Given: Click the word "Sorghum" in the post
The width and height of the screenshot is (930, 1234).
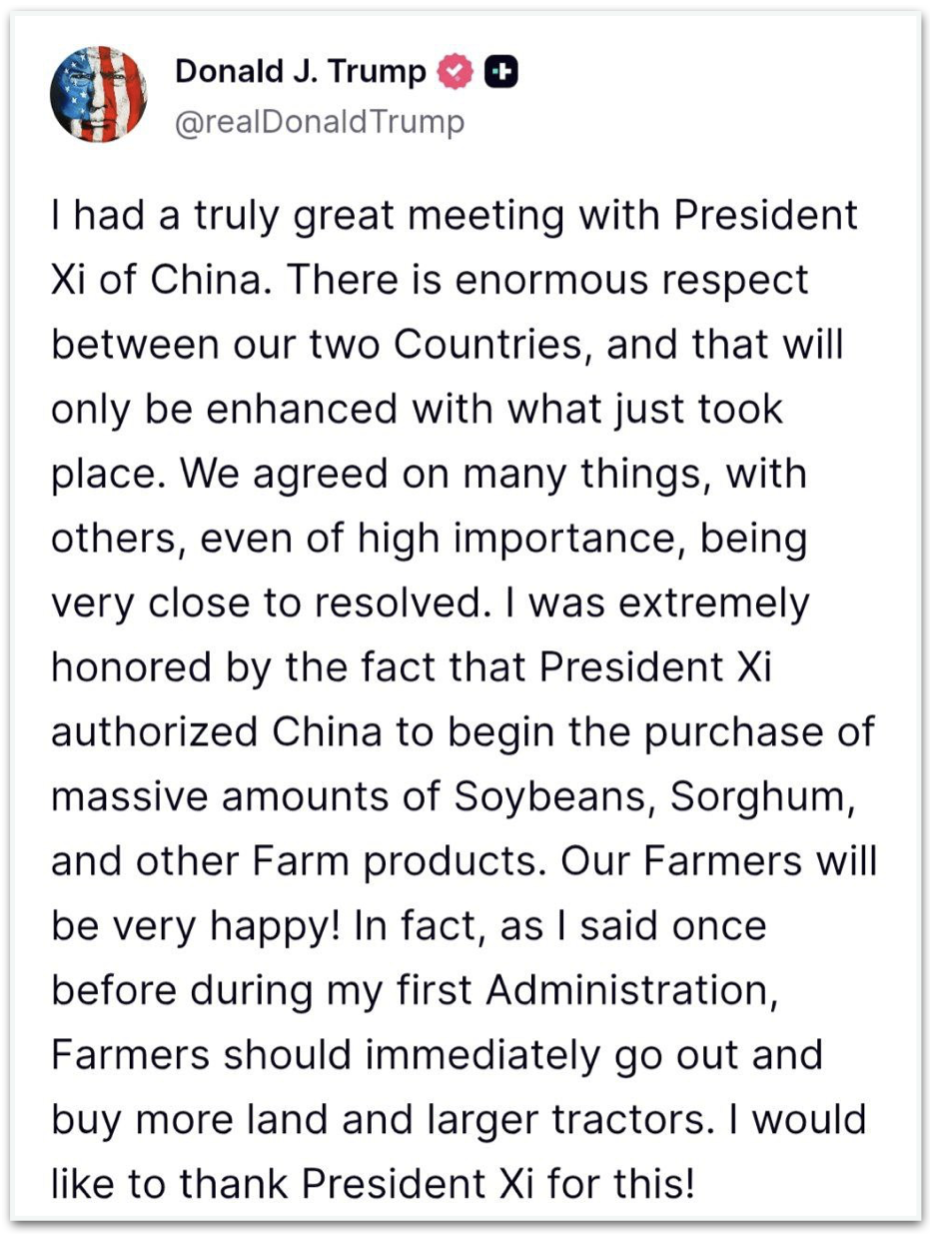Looking at the screenshot, I should coord(760,798).
